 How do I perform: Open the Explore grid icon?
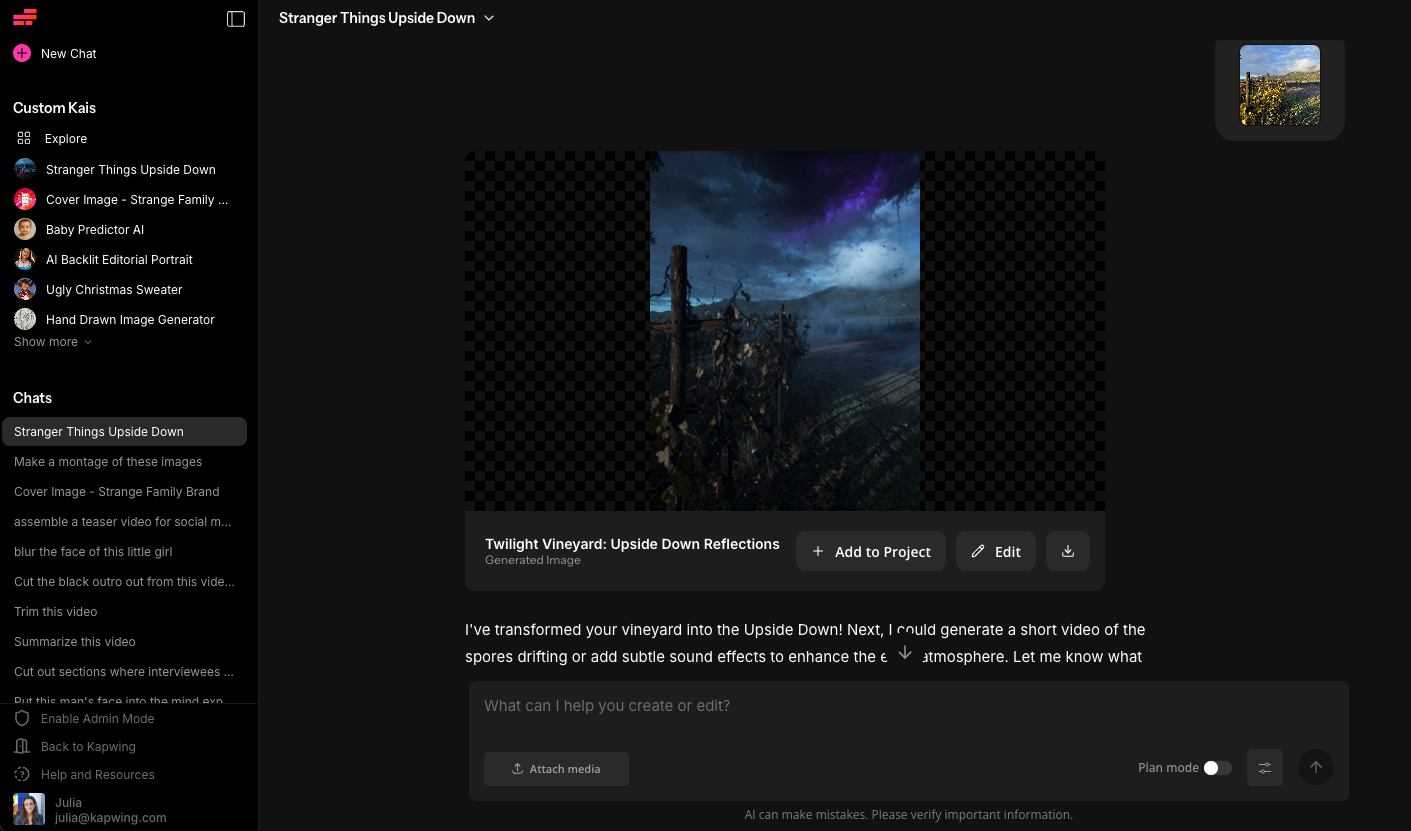click(24, 139)
